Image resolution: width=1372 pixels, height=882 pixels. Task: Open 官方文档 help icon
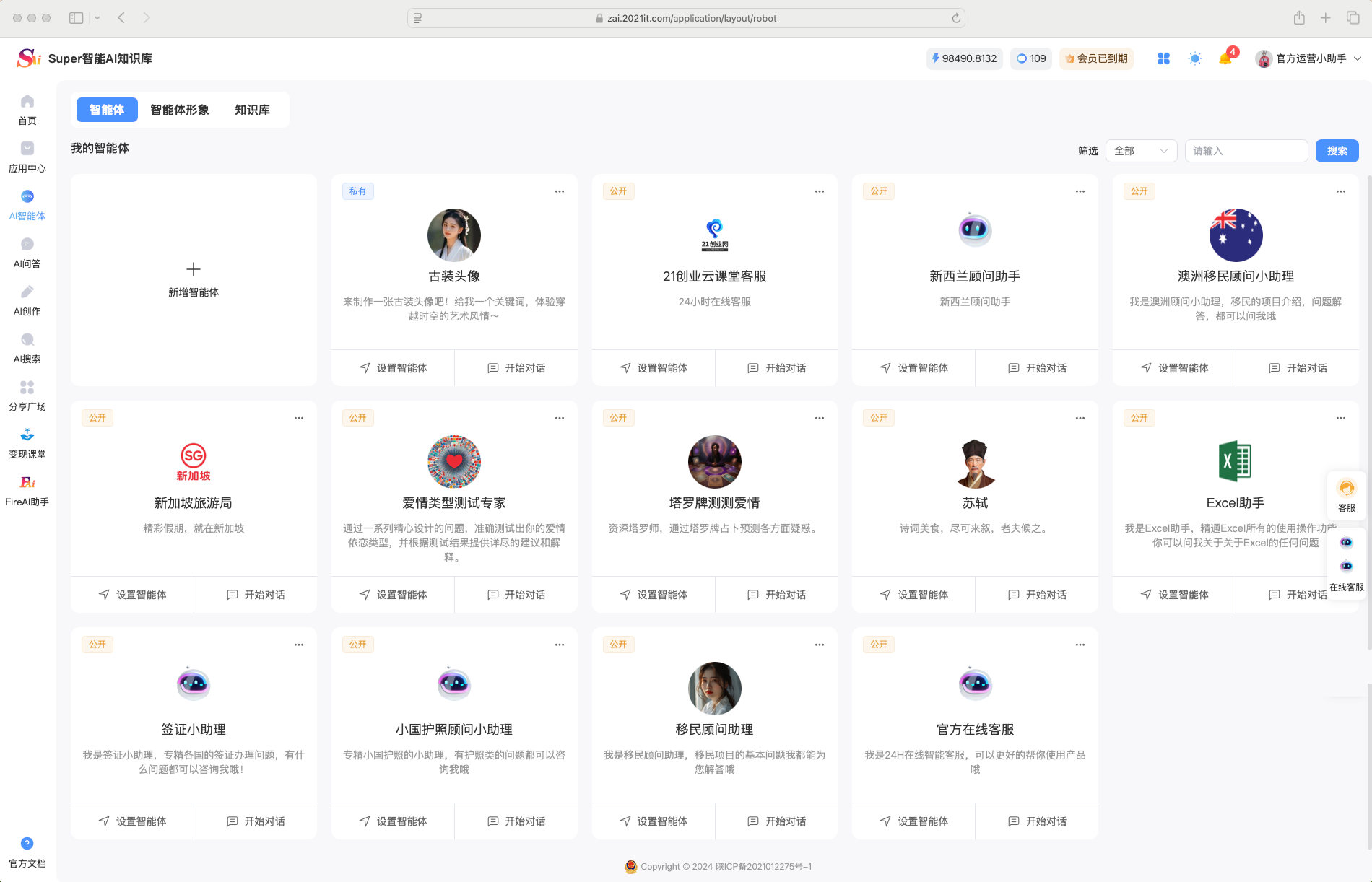(x=27, y=843)
